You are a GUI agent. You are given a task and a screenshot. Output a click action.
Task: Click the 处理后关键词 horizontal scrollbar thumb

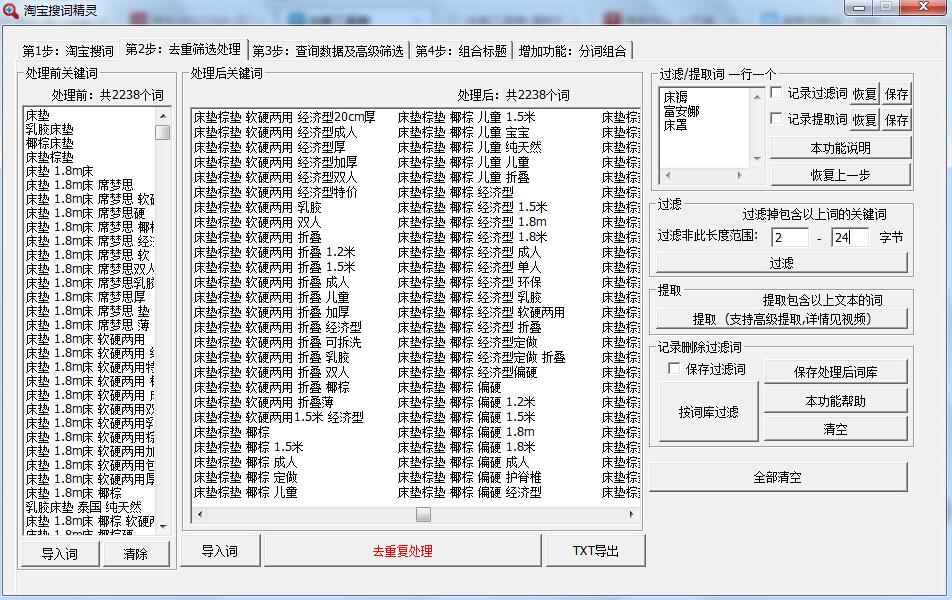click(423, 514)
